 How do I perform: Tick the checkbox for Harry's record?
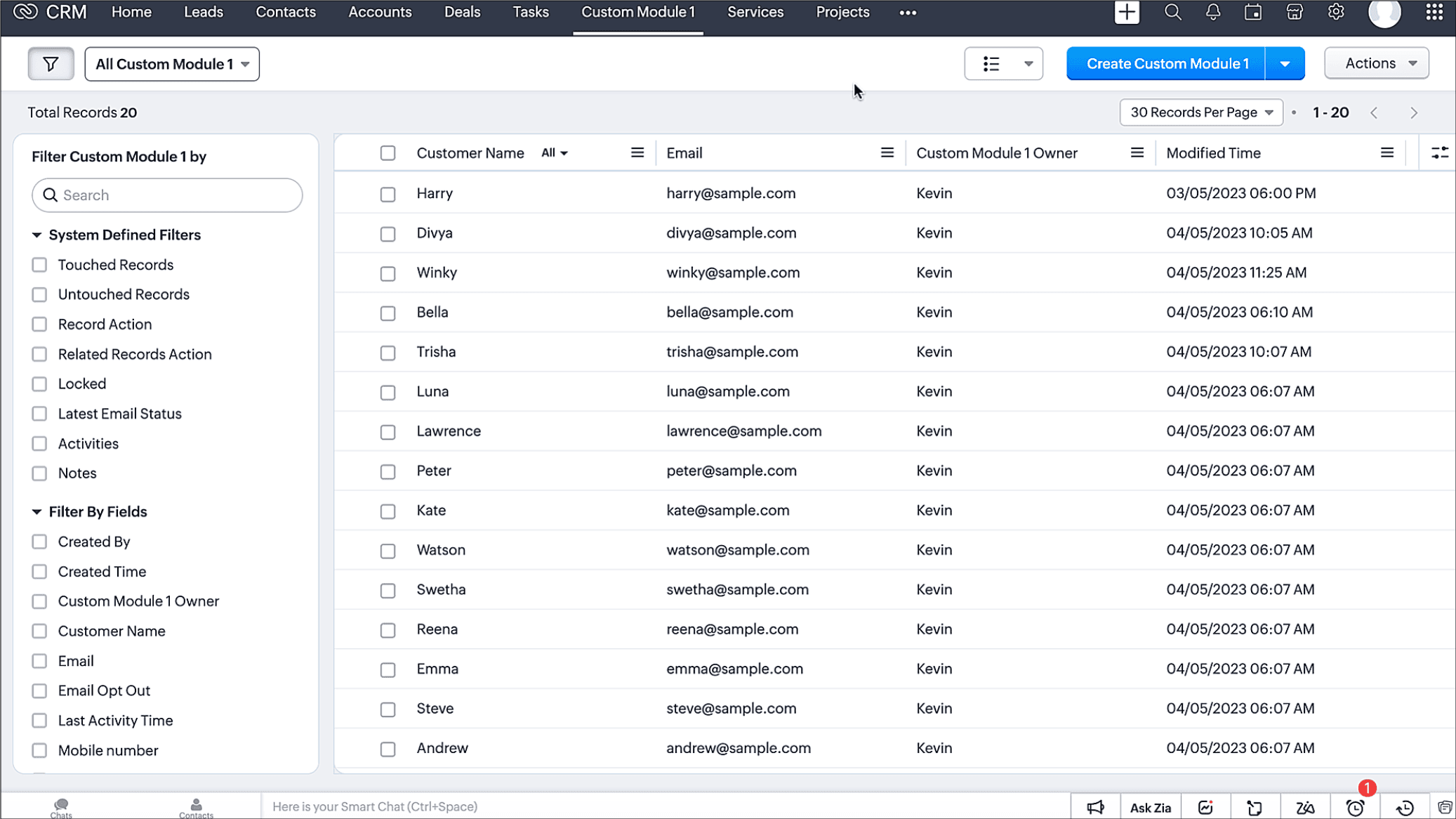tap(388, 194)
